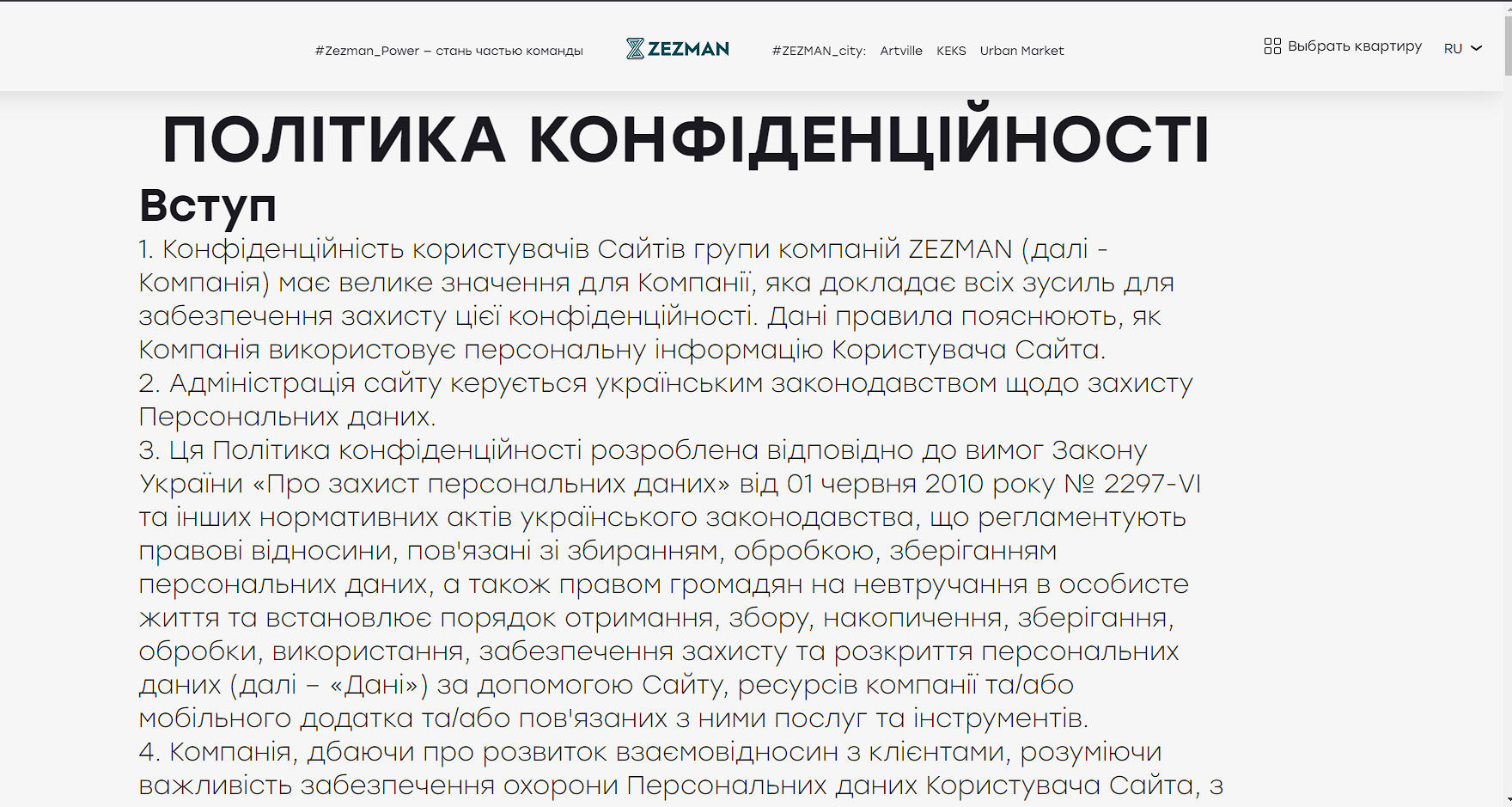Open the Urban Market link
Image resolution: width=1512 pixels, height=807 pixels.
[1021, 51]
